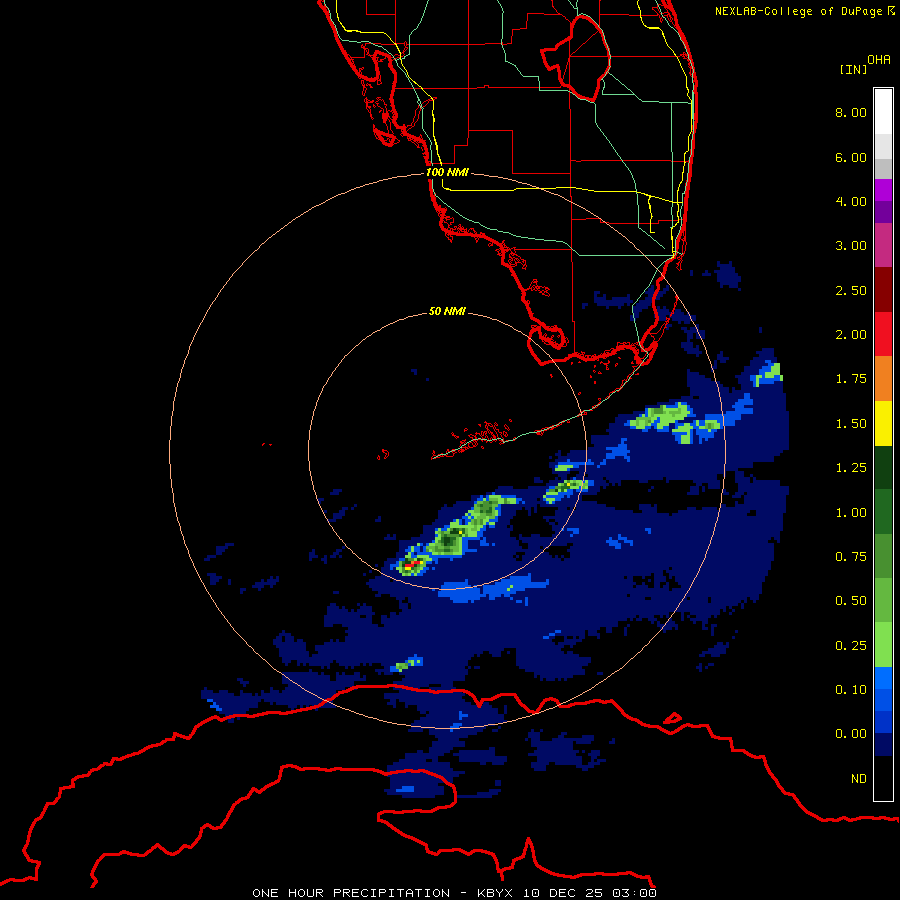Image resolution: width=900 pixels, height=900 pixels.
Task: Click the 2.50 legend value
Action: pos(851,290)
